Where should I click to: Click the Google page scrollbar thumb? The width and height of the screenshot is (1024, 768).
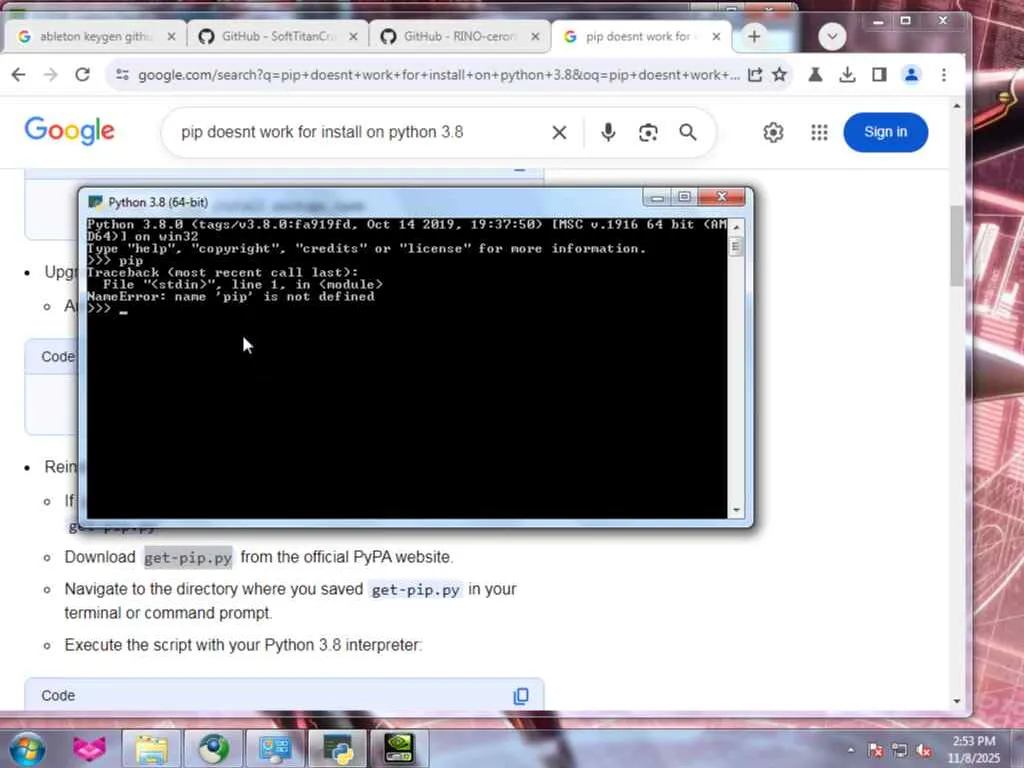pos(957,245)
